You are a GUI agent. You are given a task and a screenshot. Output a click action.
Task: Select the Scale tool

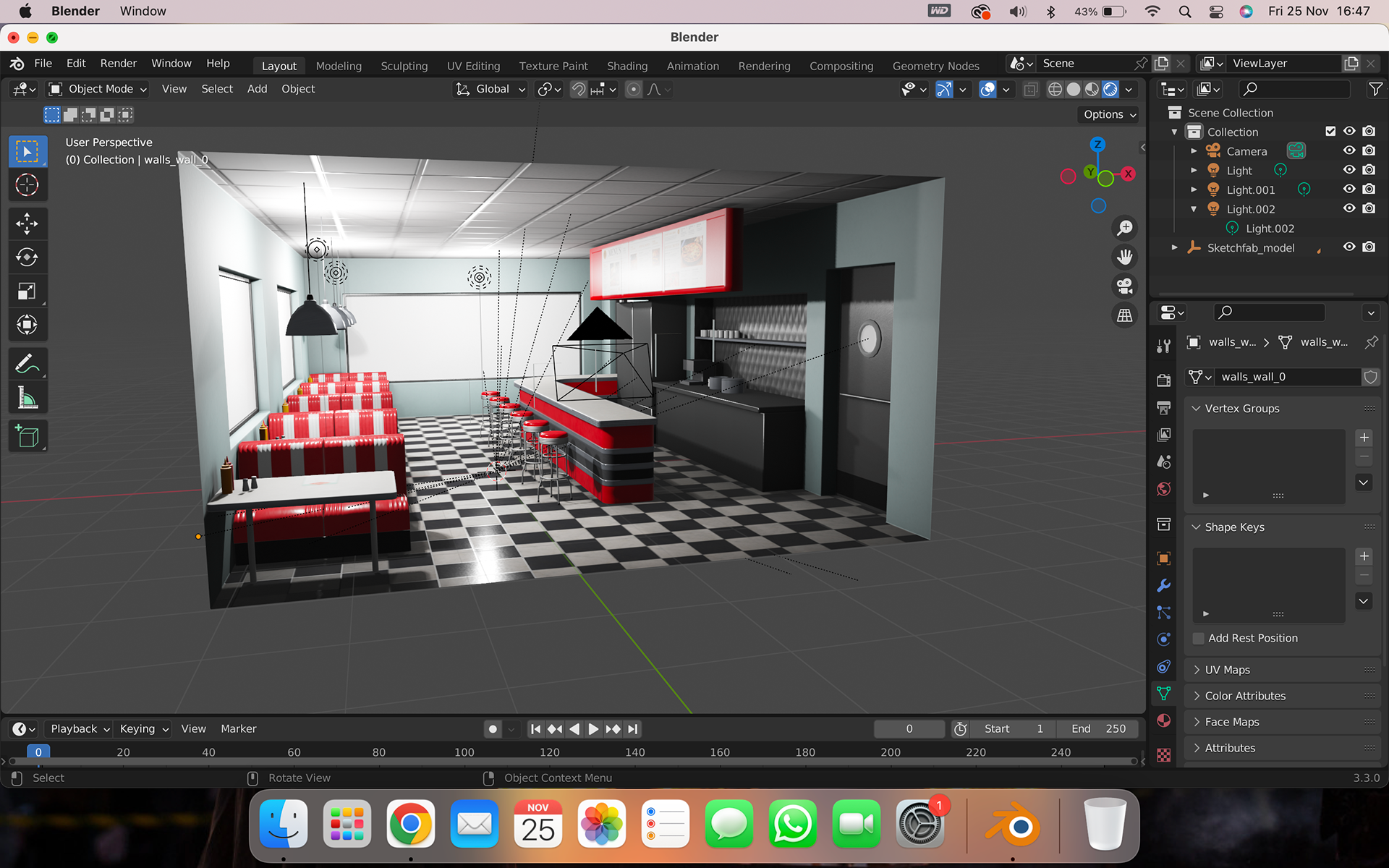click(27, 291)
